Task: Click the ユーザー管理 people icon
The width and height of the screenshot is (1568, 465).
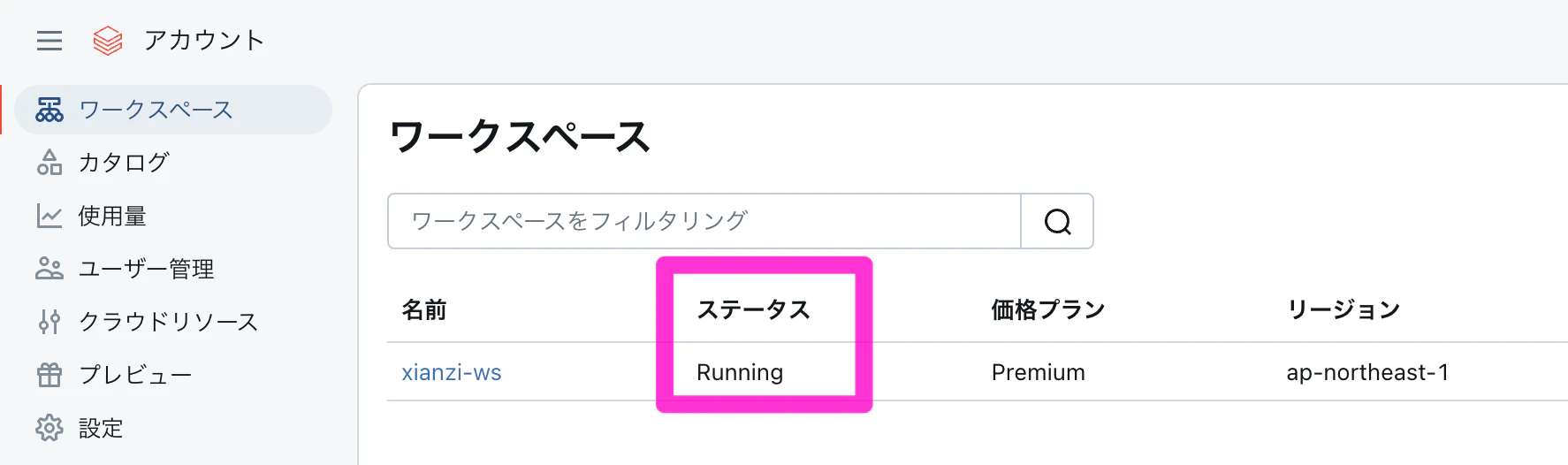Action: [49, 269]
